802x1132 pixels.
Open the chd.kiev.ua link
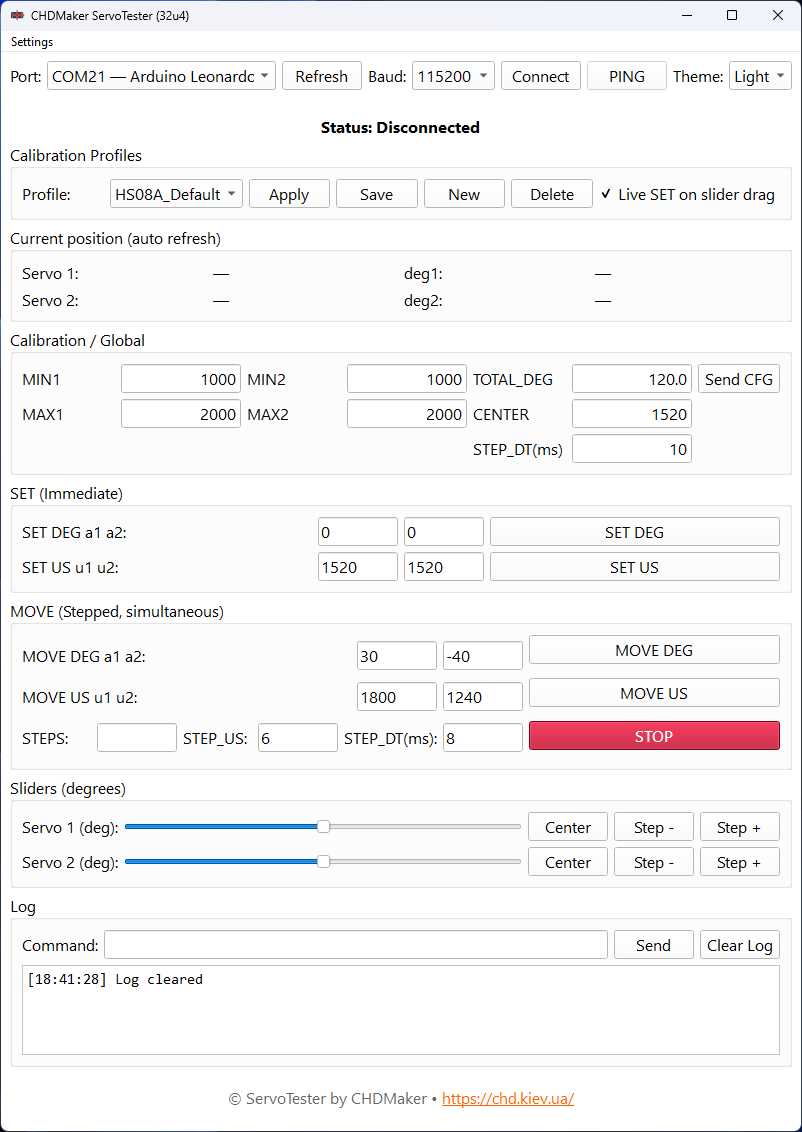point(507,1098)
